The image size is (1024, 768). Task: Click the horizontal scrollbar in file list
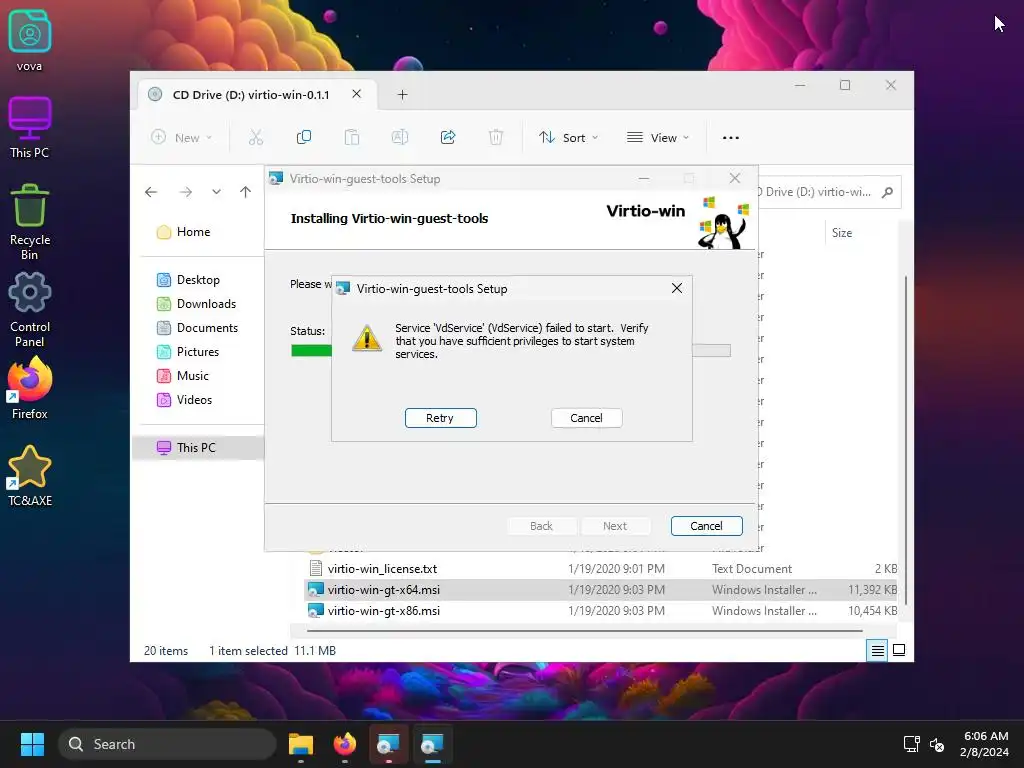click(x=584, y=631)
